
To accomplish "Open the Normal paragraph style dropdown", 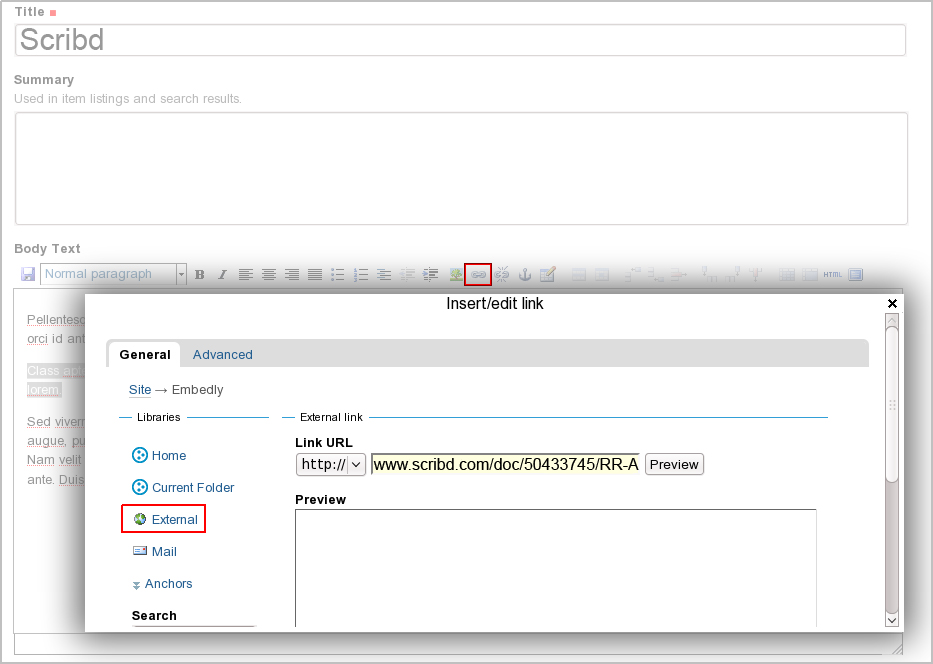I will [114, 274].
